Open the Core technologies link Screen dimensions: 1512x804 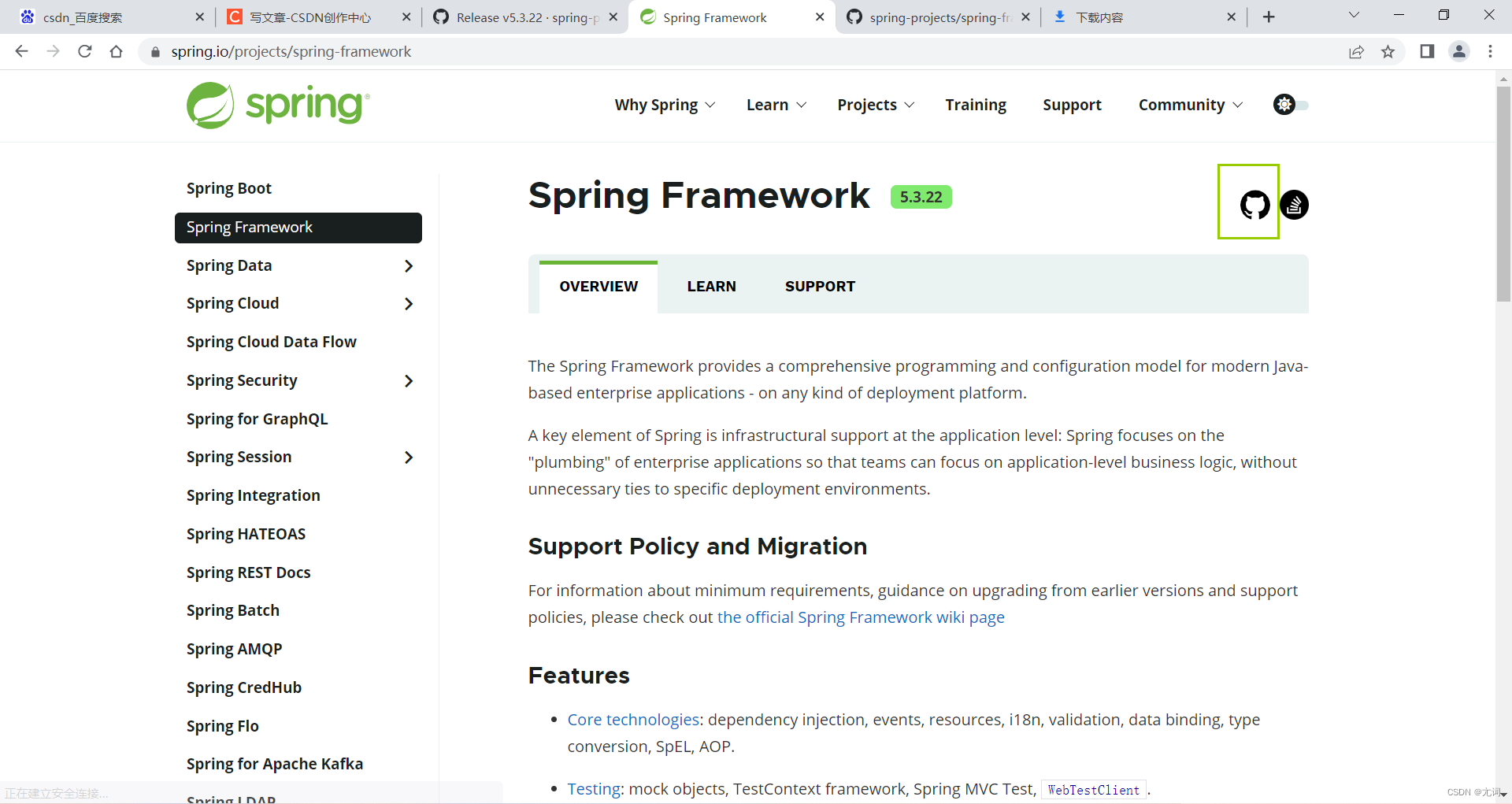tap(633, 719)
